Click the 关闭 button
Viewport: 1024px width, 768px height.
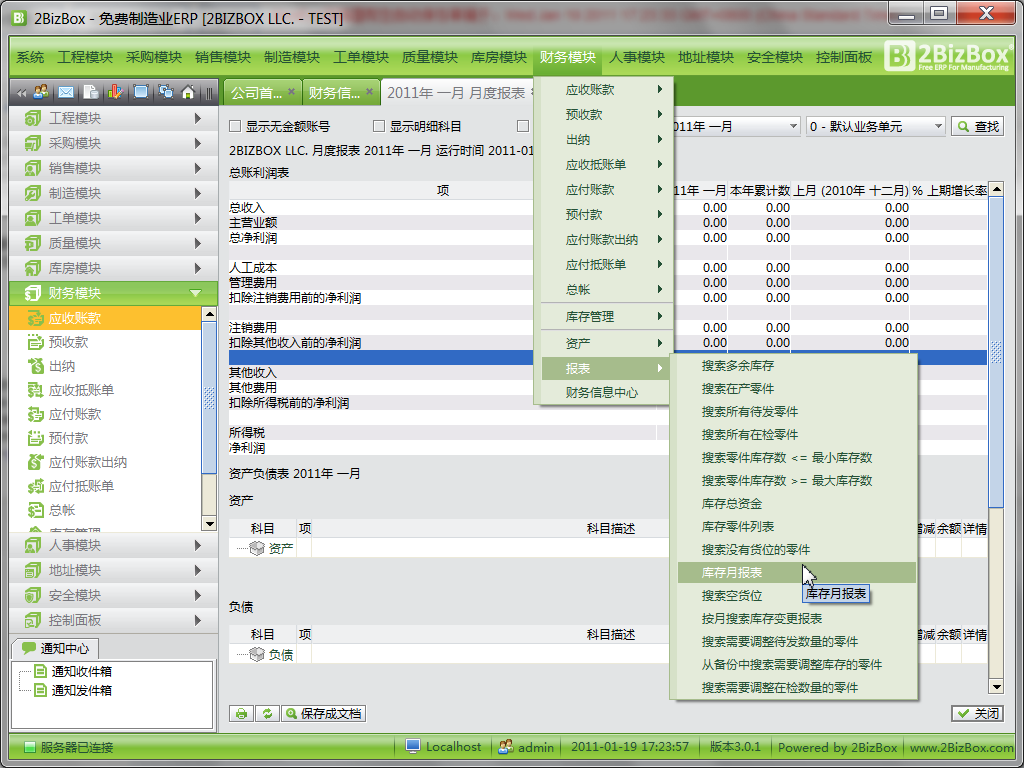click(977, 713)
